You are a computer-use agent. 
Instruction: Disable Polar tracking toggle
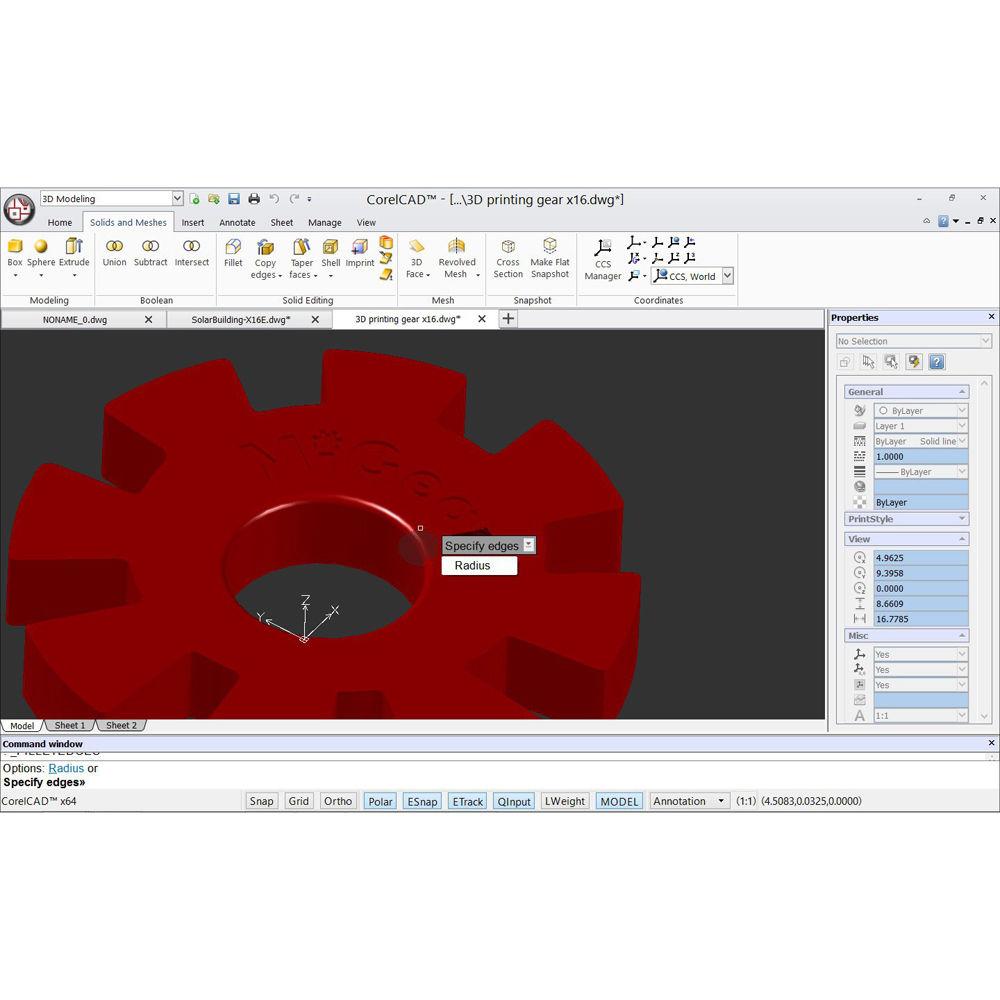click(x=380, y=801)
